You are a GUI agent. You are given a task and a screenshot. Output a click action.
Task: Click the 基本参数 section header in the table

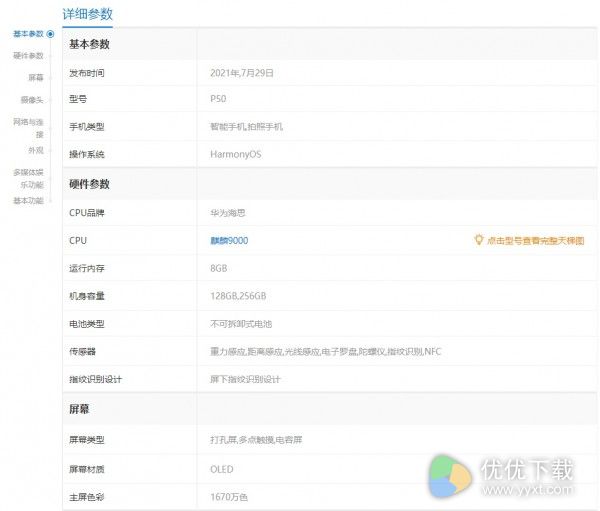[90, 44]
